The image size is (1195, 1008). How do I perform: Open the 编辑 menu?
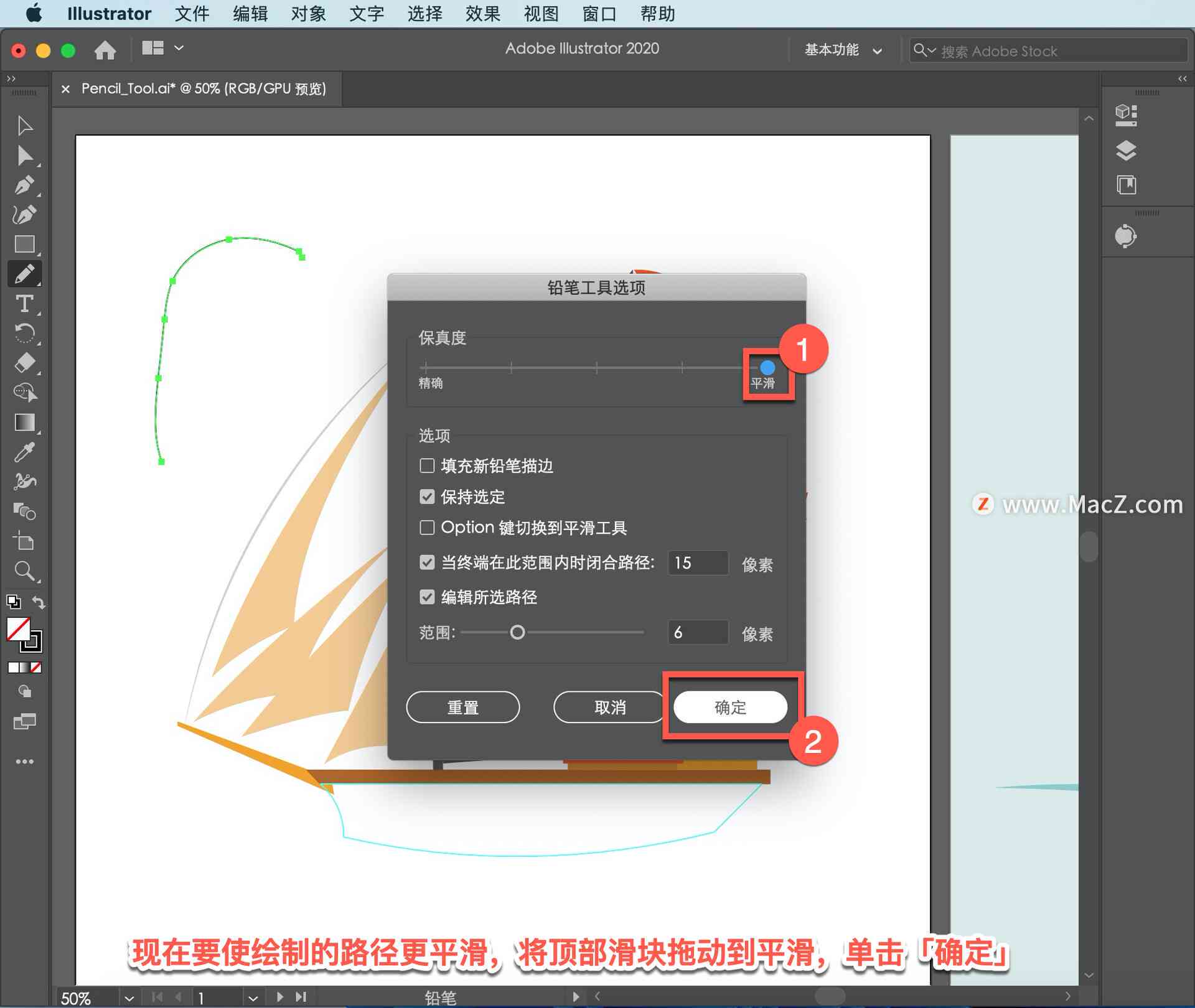coord(250,14)
